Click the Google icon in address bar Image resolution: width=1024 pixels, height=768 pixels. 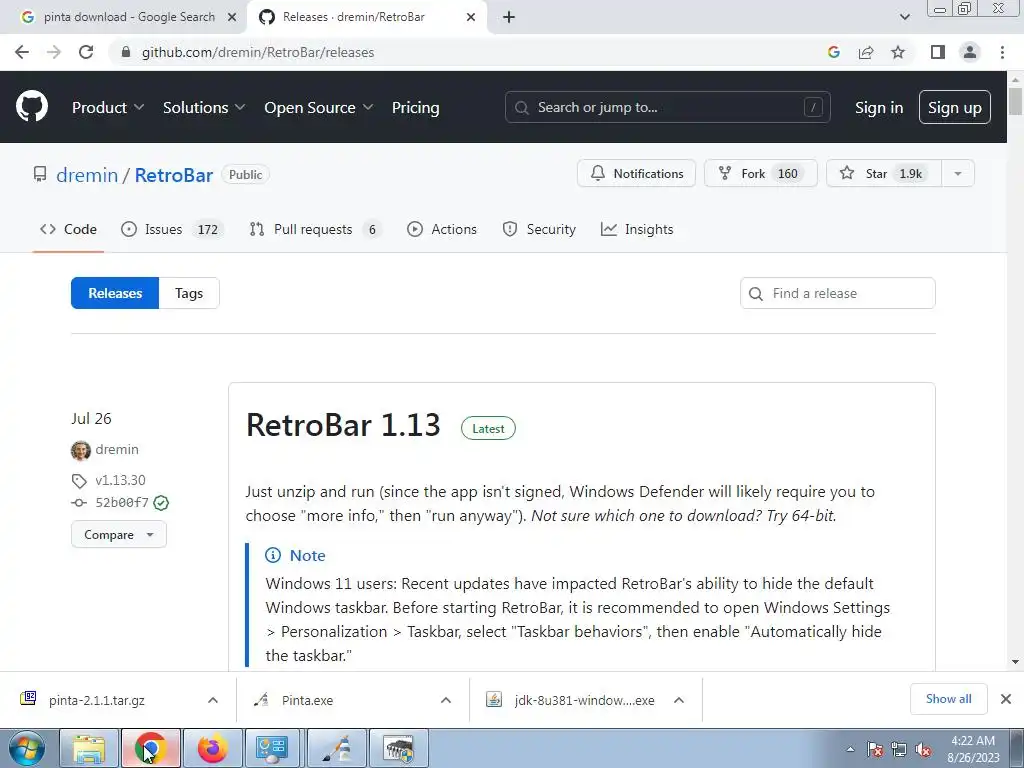coord(833,52)
